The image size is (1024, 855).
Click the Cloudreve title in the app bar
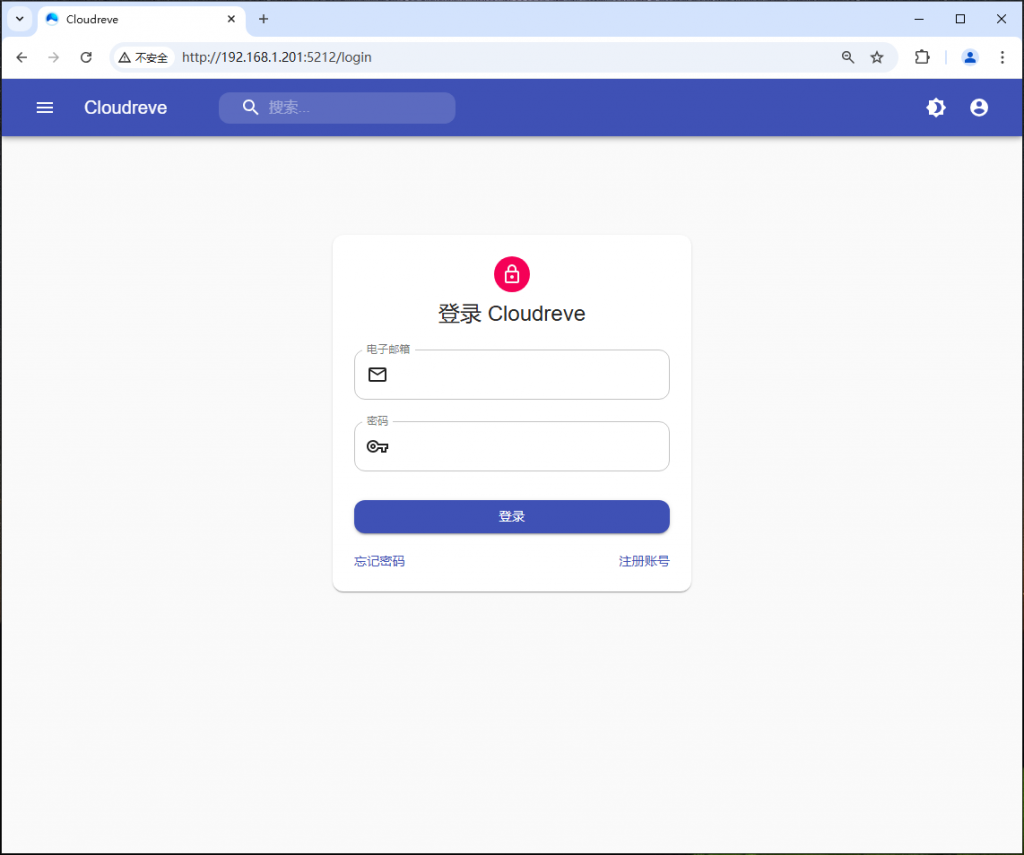125,108
